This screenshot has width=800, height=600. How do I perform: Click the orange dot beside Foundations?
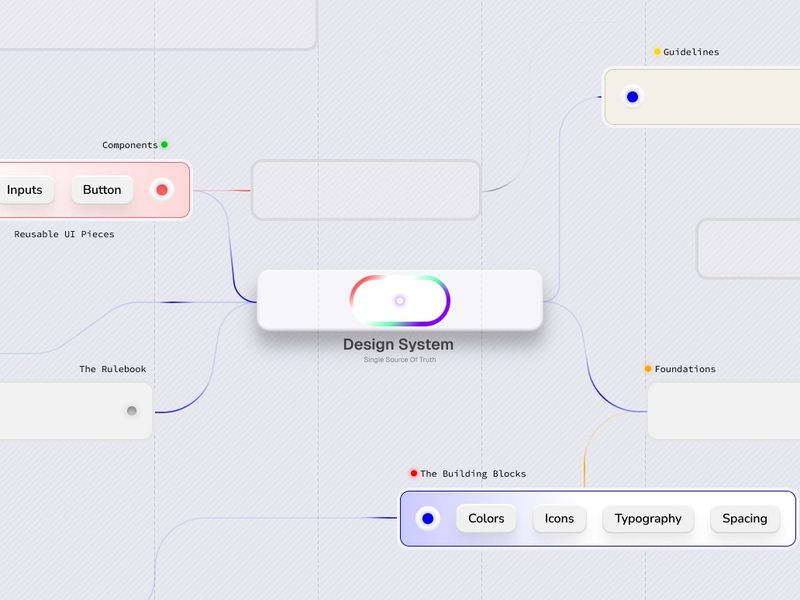click(645, 368)
